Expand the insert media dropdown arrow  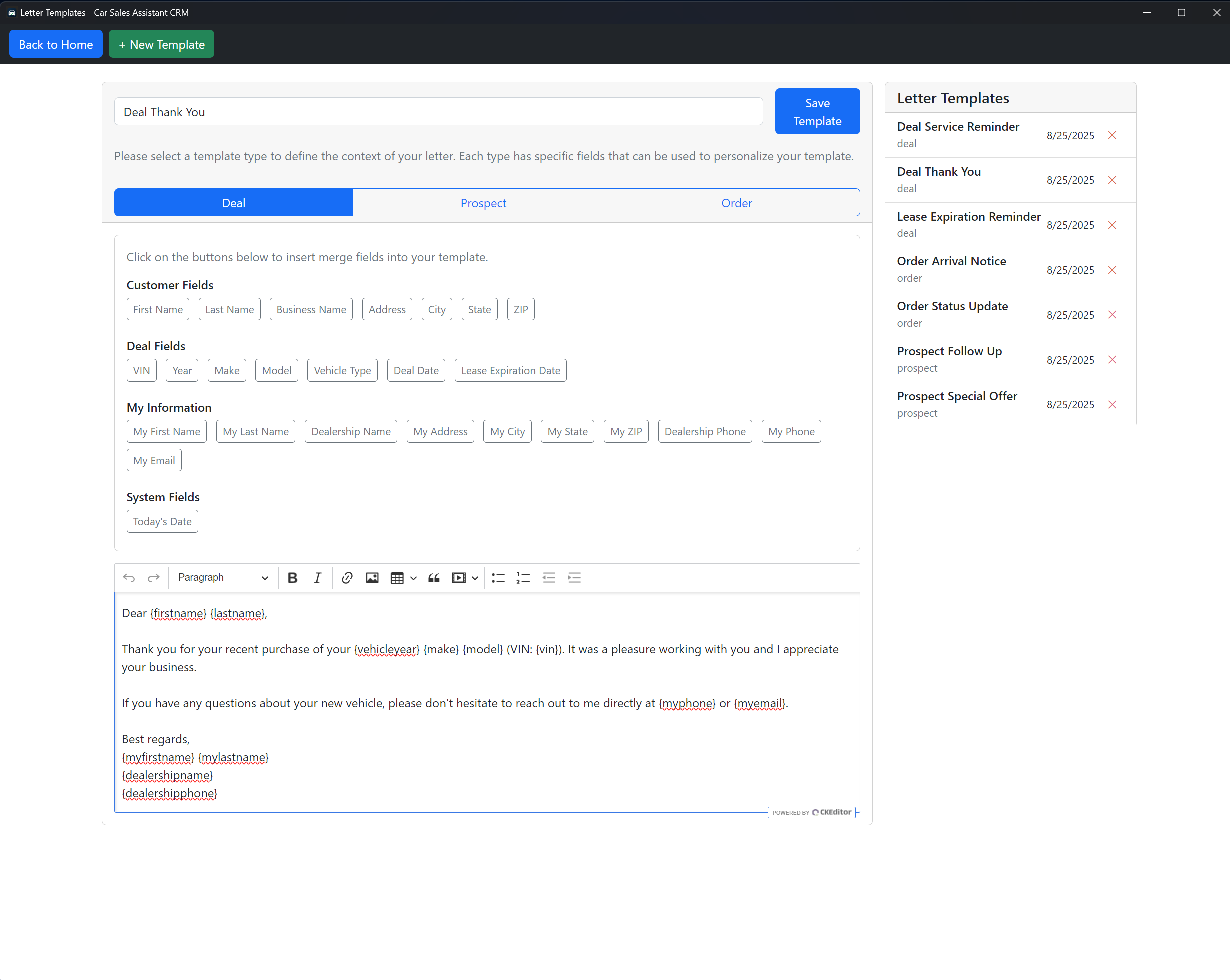click(x=475, y=578)
